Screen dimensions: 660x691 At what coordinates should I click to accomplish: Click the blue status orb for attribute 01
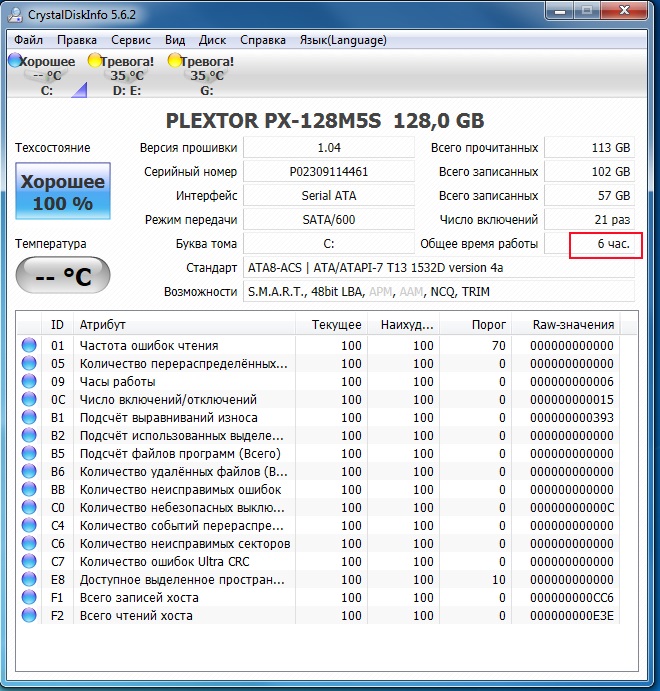click(x=30, y=346)
